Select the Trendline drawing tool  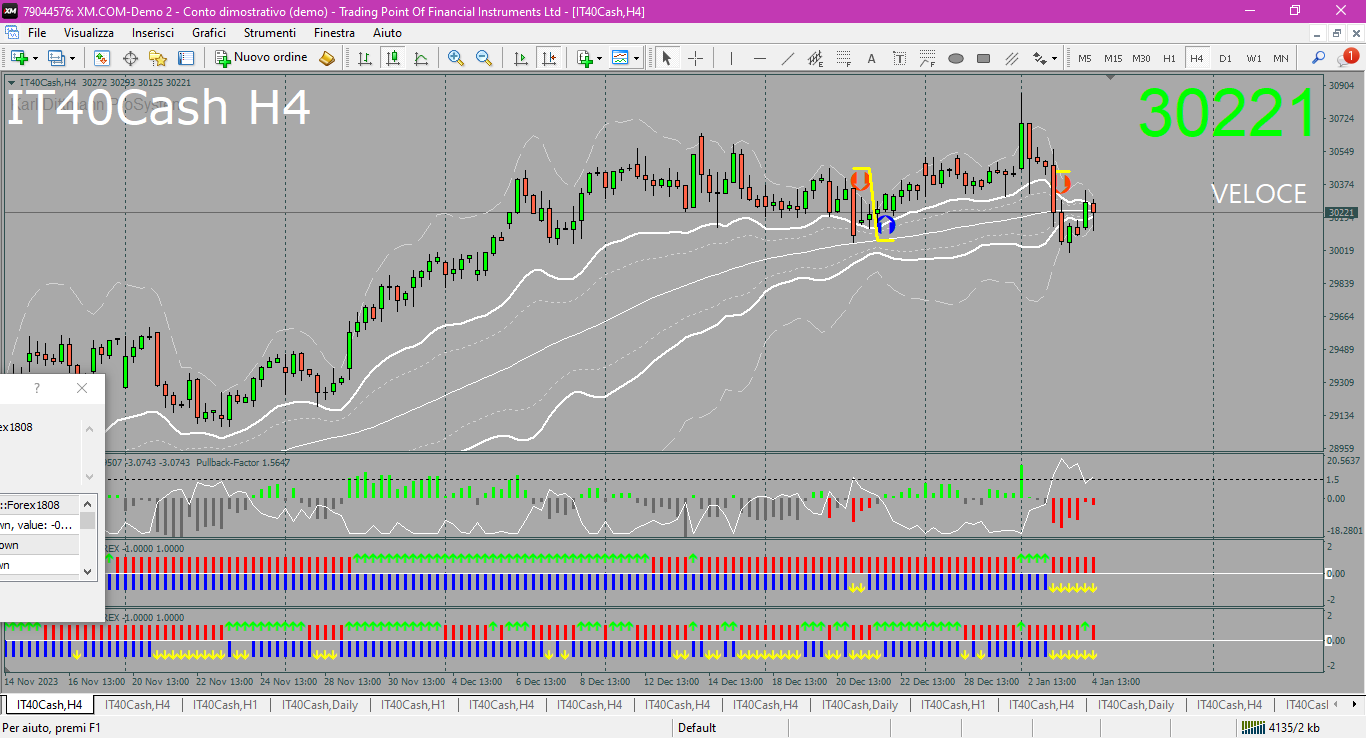pos(787,58)
